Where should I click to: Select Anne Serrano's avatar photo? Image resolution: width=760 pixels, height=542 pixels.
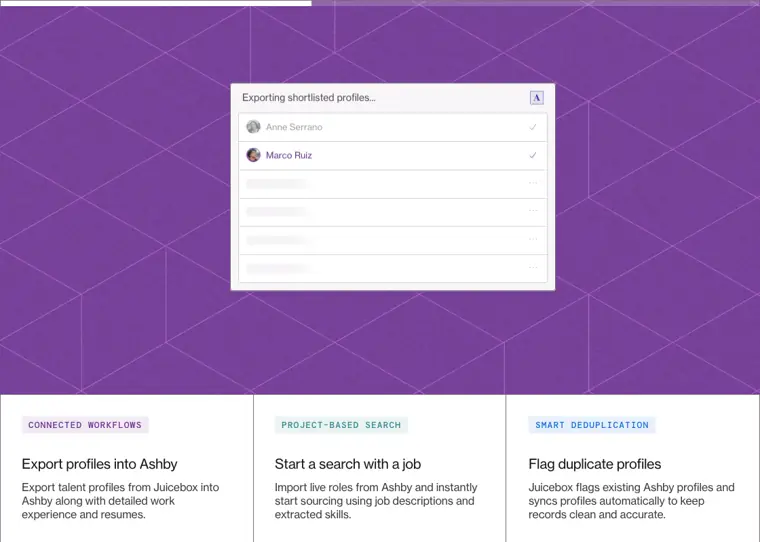(253, 127)
